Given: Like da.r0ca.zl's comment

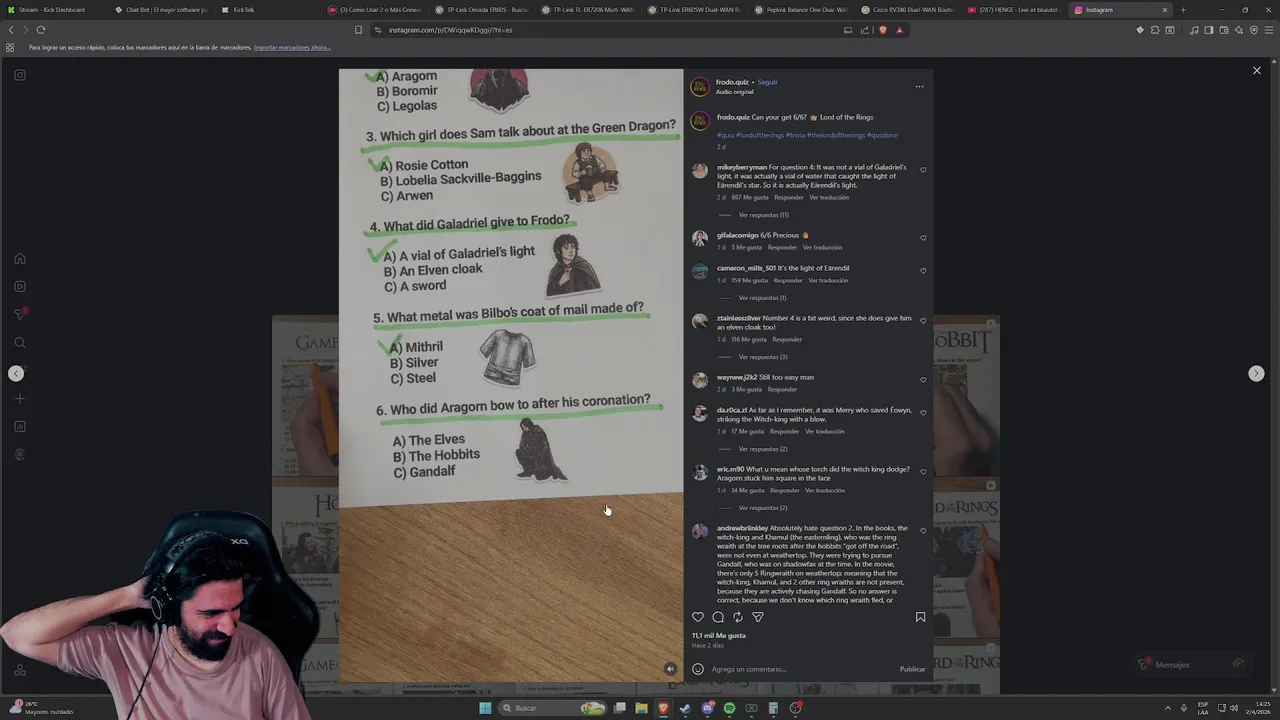Looking at the screenshot, I should pyautogui.click(x=923, y=413).
